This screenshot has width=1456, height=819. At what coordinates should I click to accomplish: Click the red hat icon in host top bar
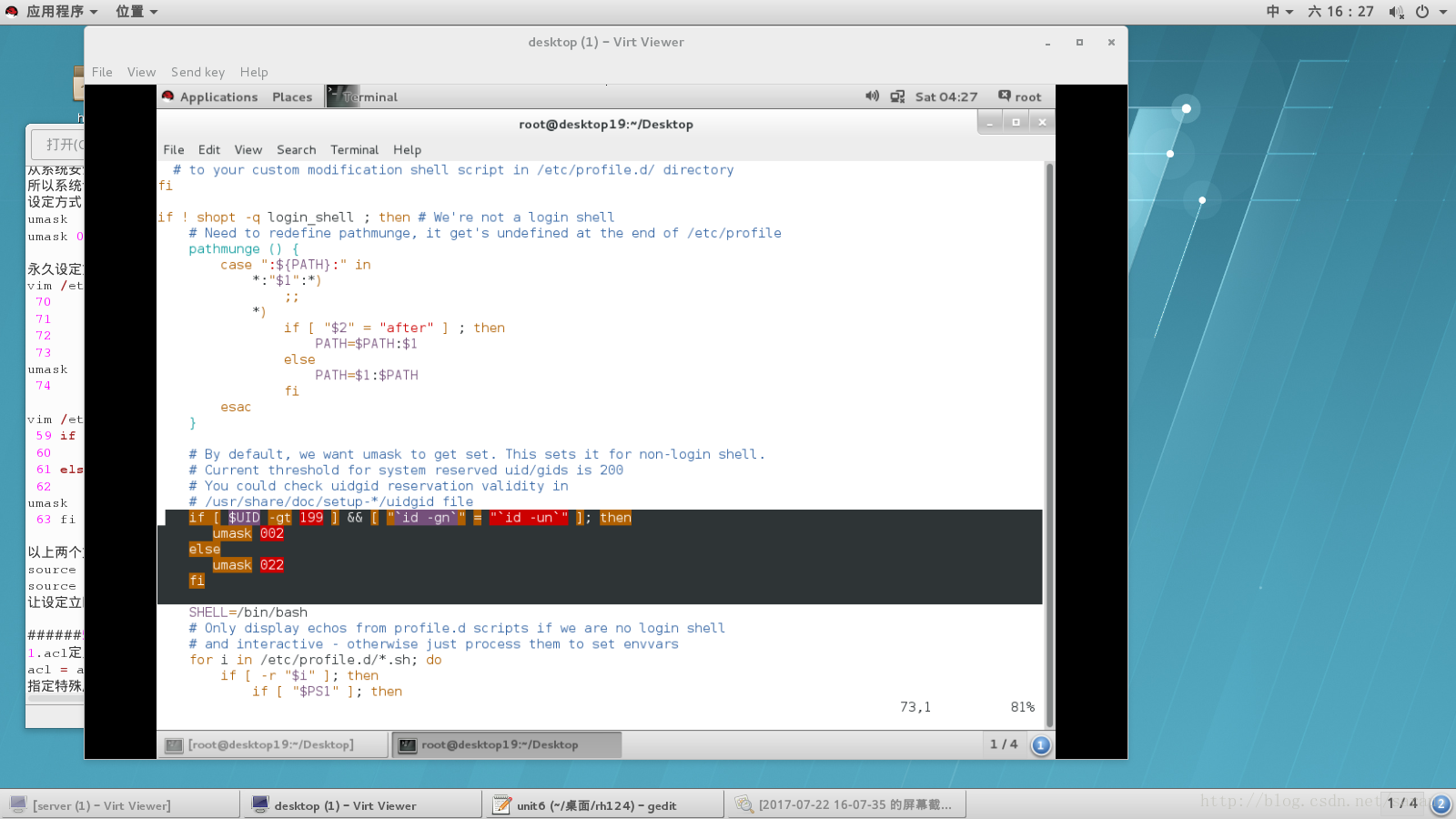12,12
